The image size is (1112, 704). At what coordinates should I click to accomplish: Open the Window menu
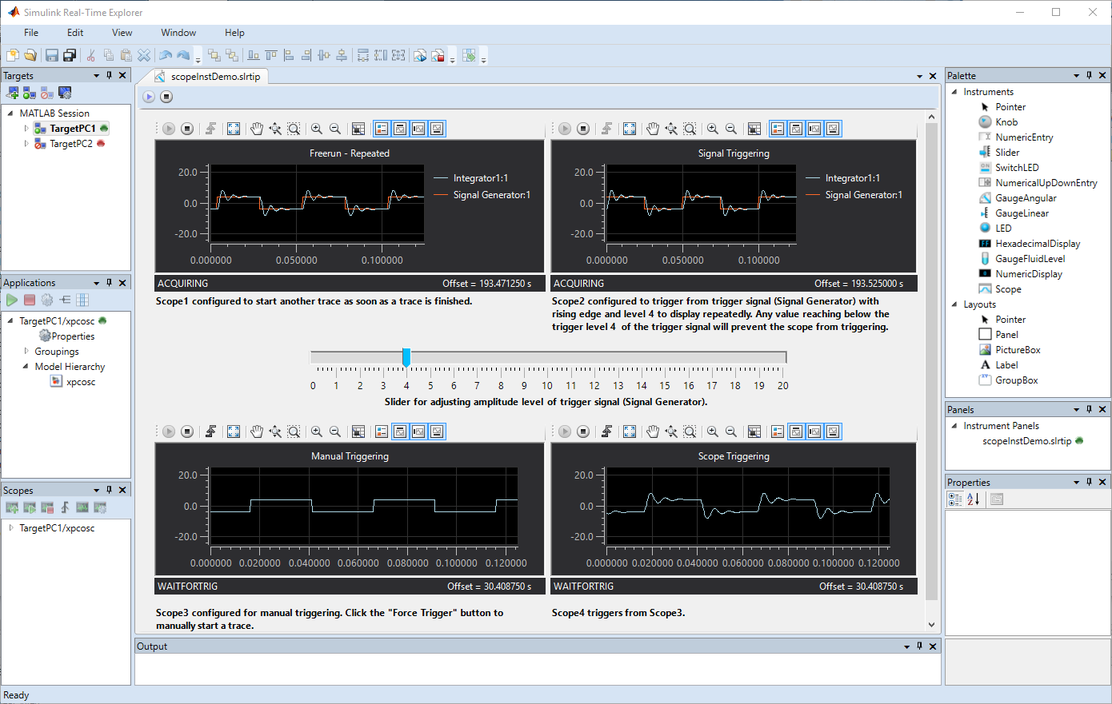click(178, 33)
